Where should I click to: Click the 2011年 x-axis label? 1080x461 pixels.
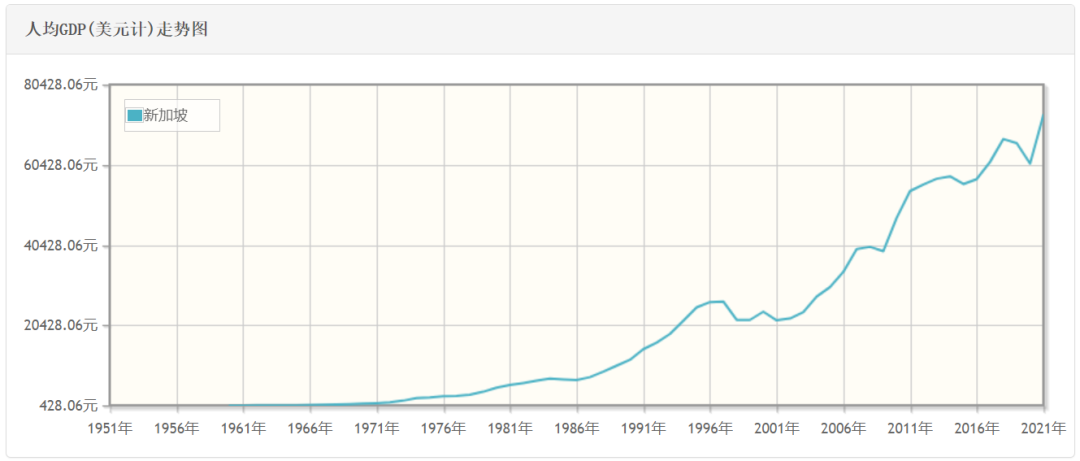tap(911, 429)
